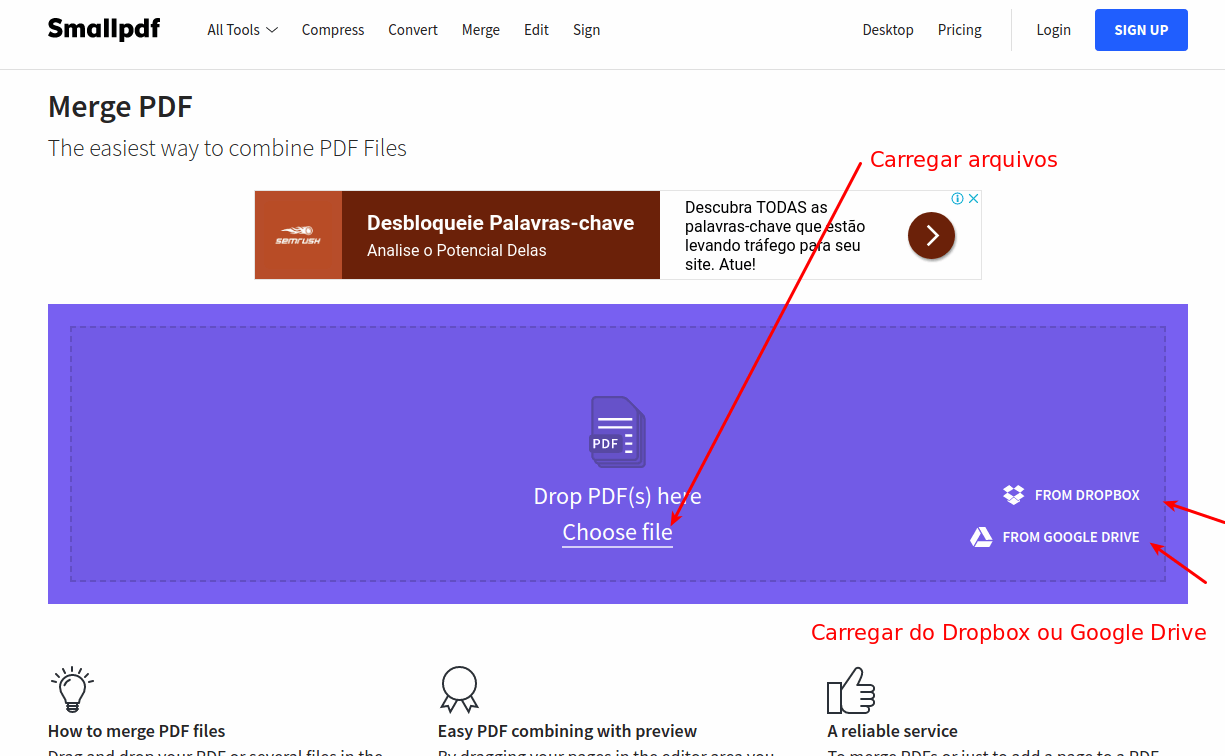The width and height of the screenshot is (1225, 756).
Task: Close the Semrush advertisement
Action: (x=973, y=199)
